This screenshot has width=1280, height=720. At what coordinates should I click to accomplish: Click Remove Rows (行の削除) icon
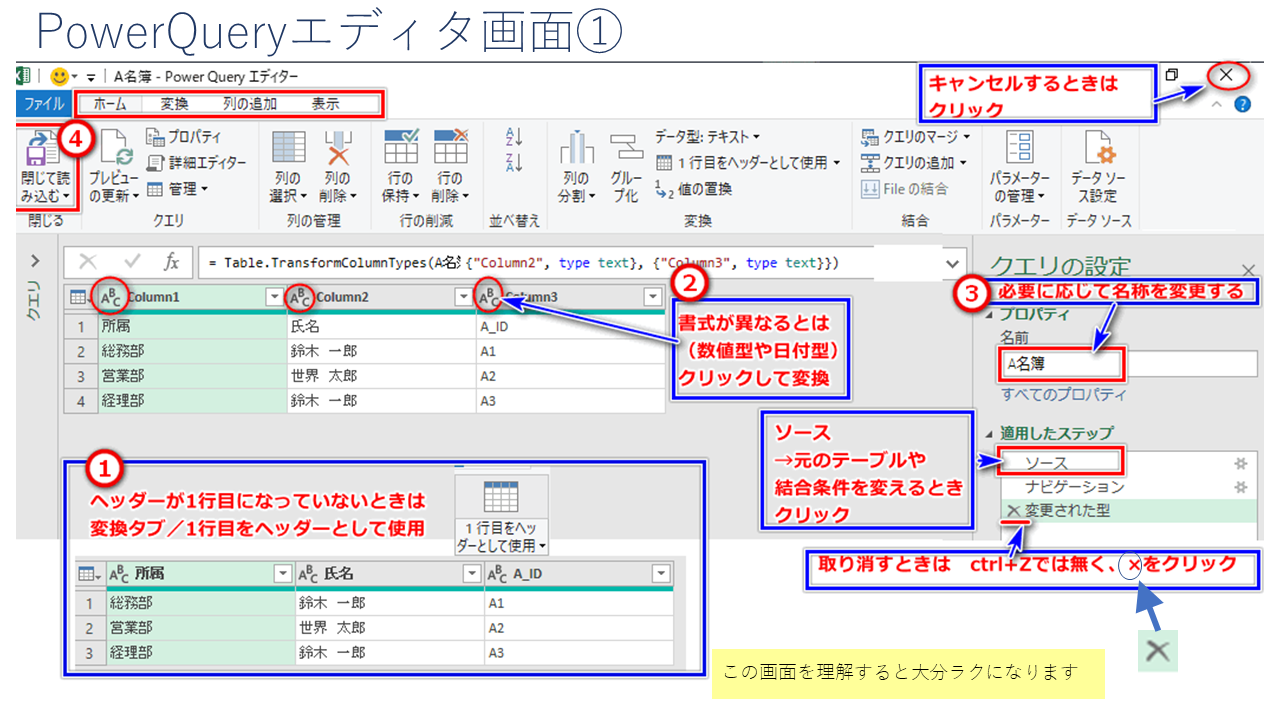coord(451,147)
